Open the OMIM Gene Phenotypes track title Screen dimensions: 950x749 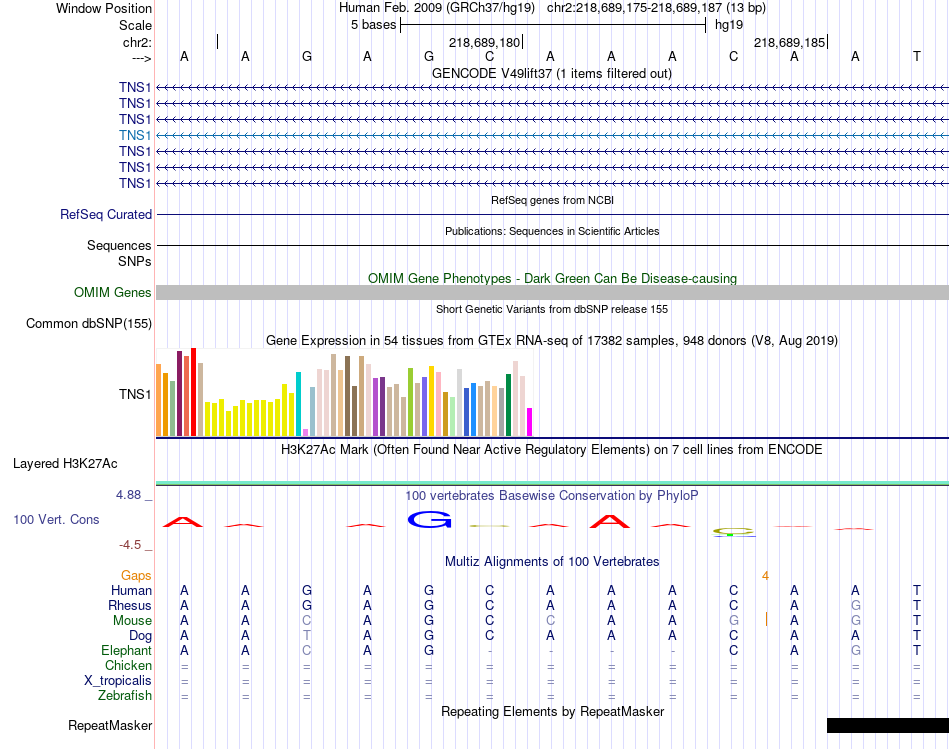552,278
